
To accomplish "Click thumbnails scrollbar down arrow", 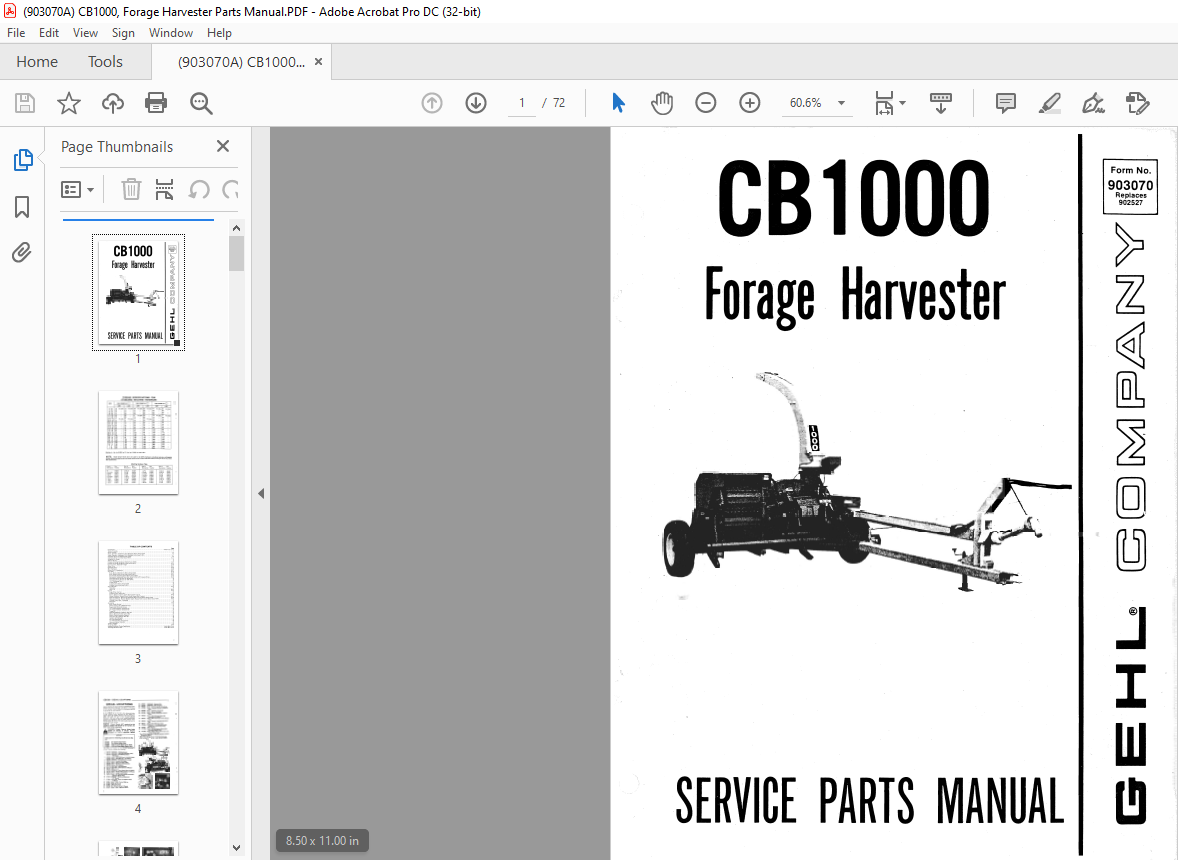I will tap(237, 848).
